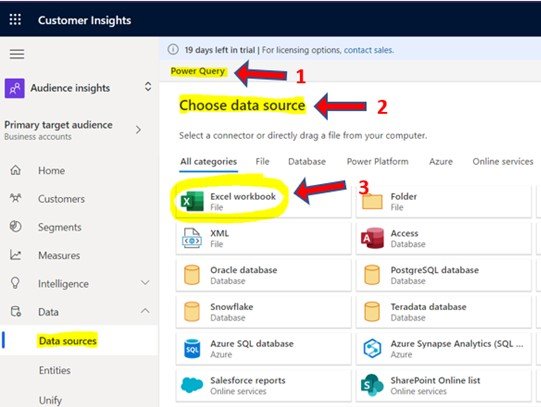
Task: Open the contact sales link
Action: point(368,50)
